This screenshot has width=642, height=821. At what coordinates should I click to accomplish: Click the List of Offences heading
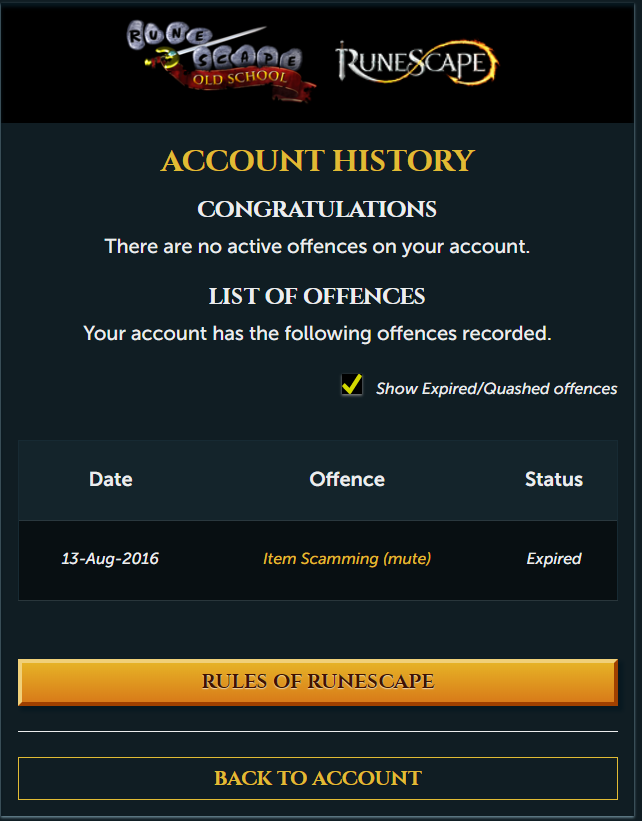317,296
